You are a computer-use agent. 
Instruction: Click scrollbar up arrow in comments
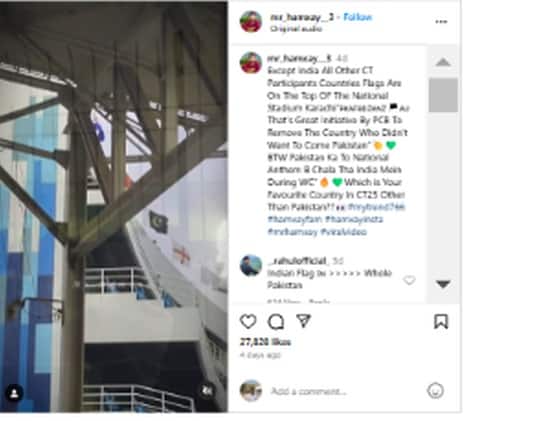click(x=443, y=62)
